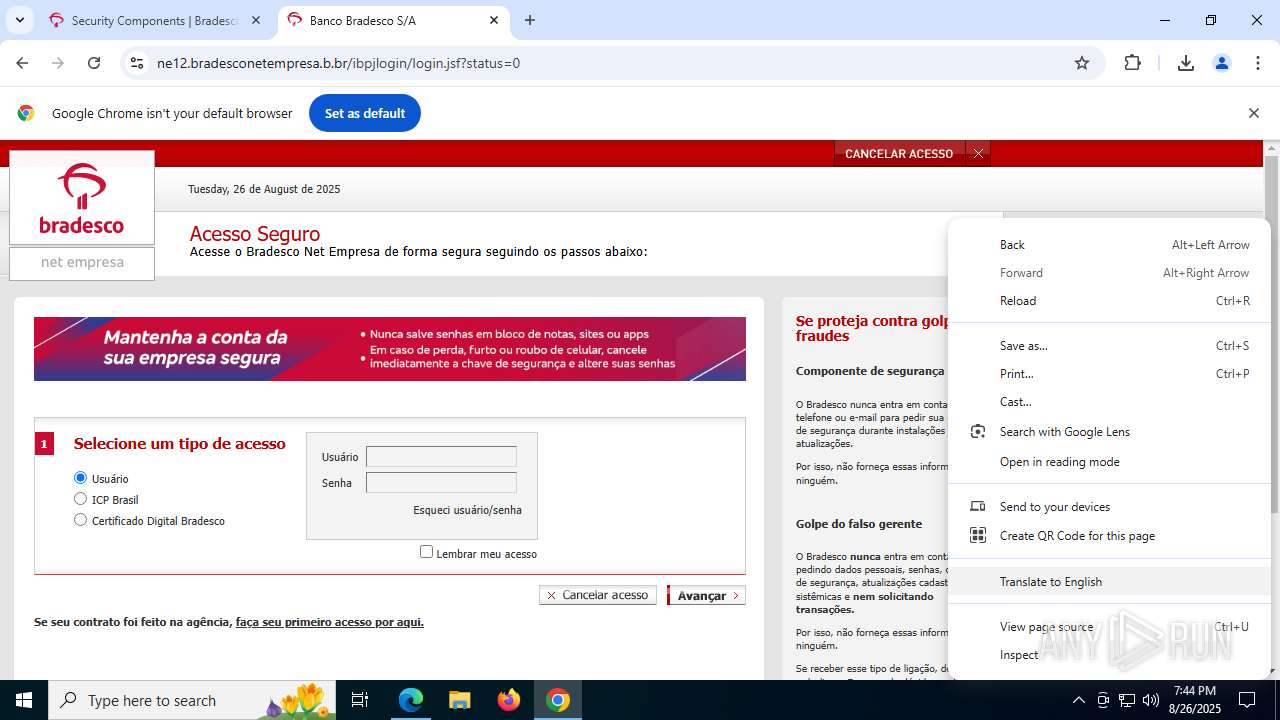Choose Send to your devices
Screen dimensions: 1280x720
point(1110,507)
